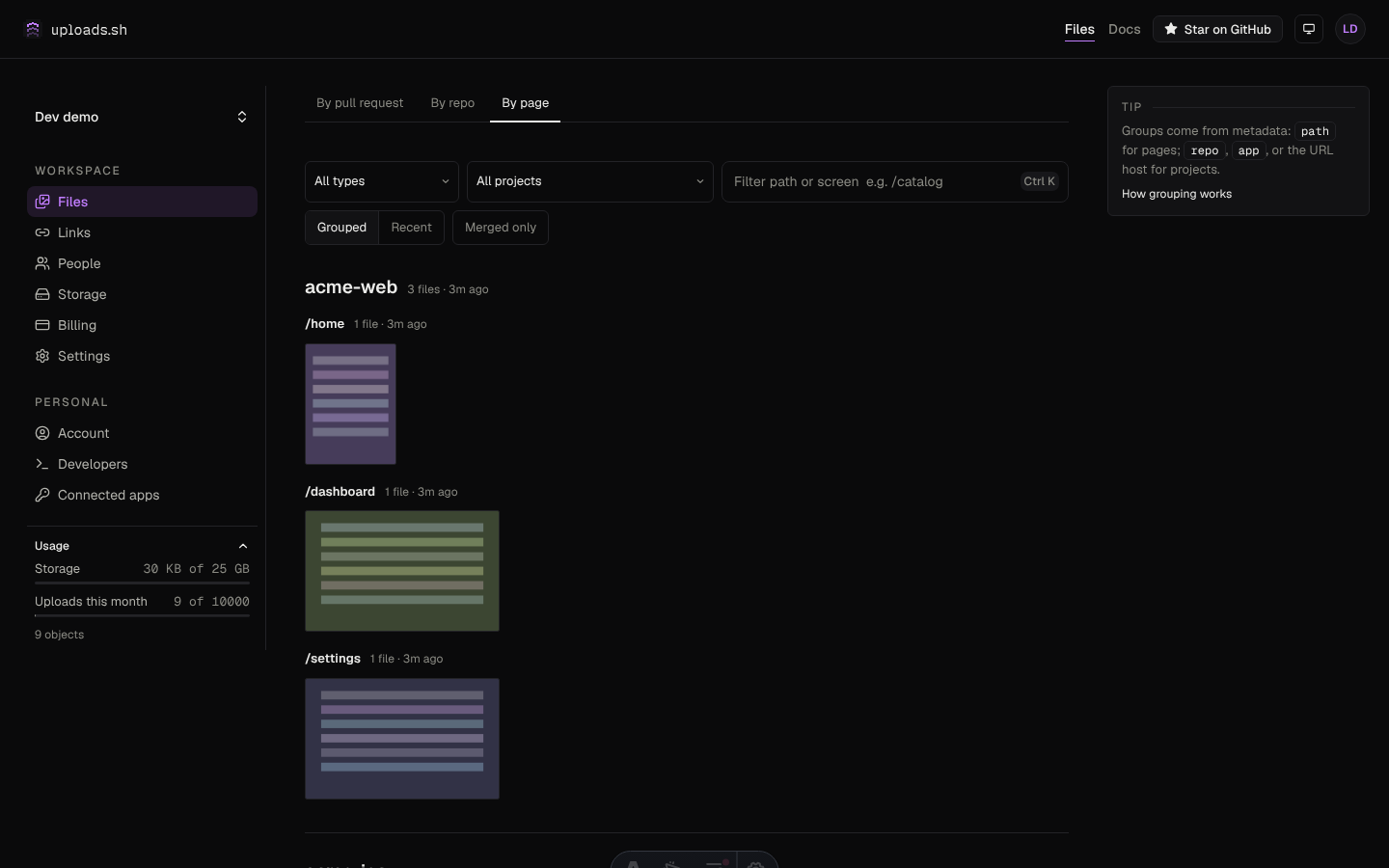Open Connected apps page

pyautogui.click(x=142, y=495)
